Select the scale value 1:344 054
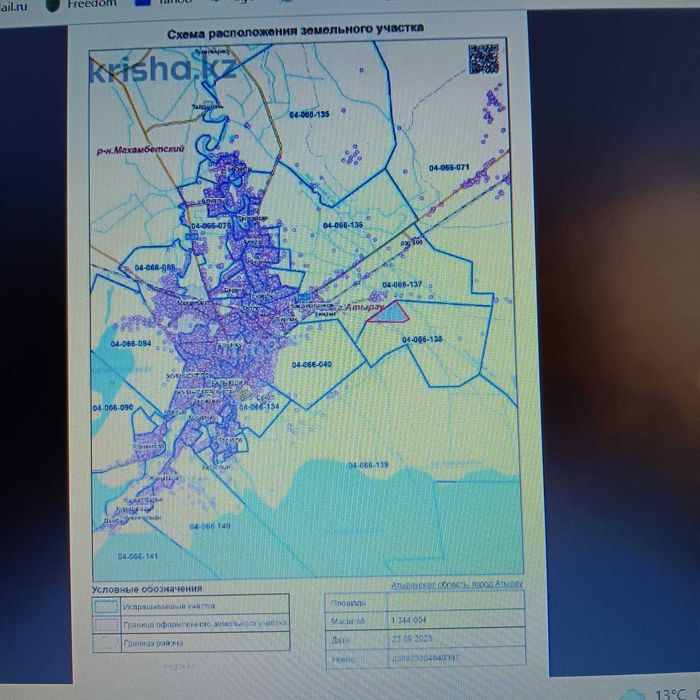This screenshot has width=700, height=700. click(x=408, y=620)
